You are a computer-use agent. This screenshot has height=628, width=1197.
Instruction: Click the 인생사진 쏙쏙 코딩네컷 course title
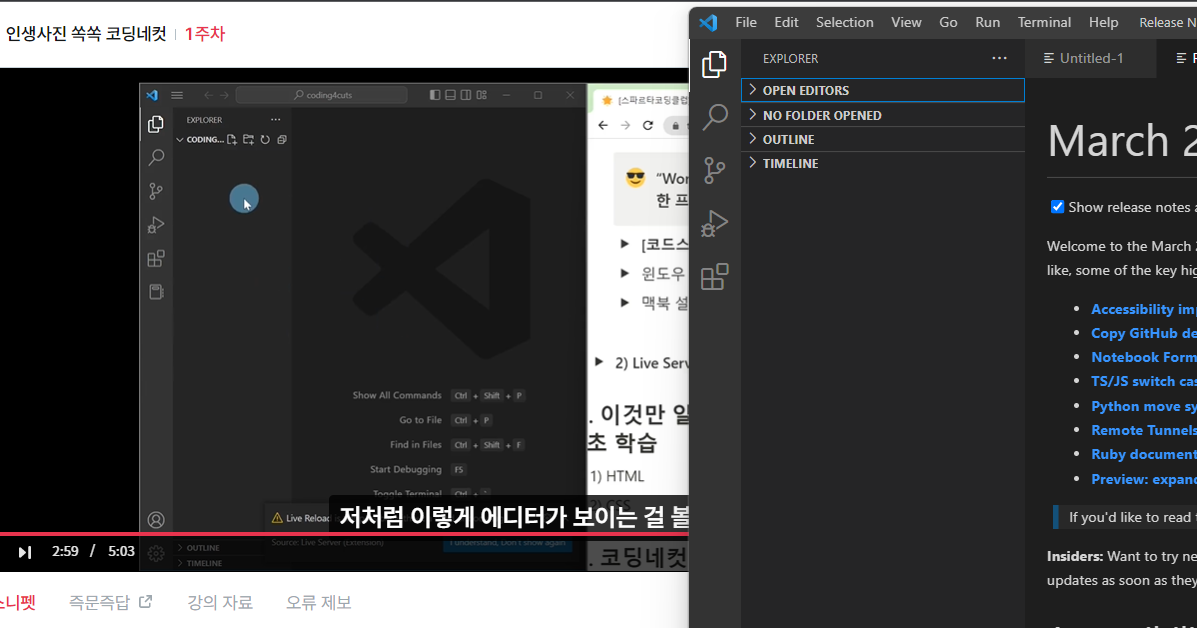(x=86, y=34)
